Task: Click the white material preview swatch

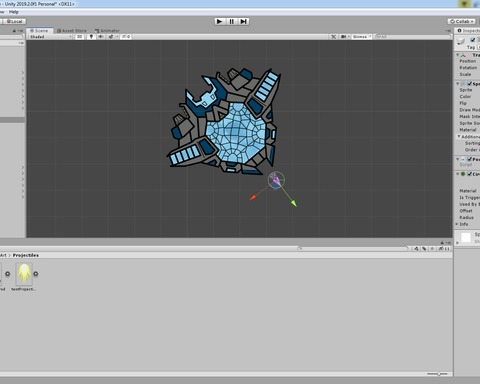Action: 466,238
